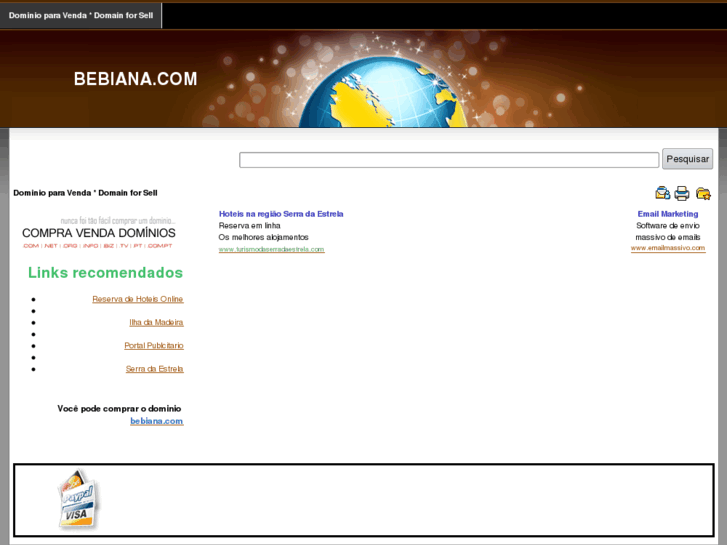Open Hoteis na região Serra da Estrela ad
This screenshot has width=727, height=545.
pyautogui.click(x=281, y=214)
